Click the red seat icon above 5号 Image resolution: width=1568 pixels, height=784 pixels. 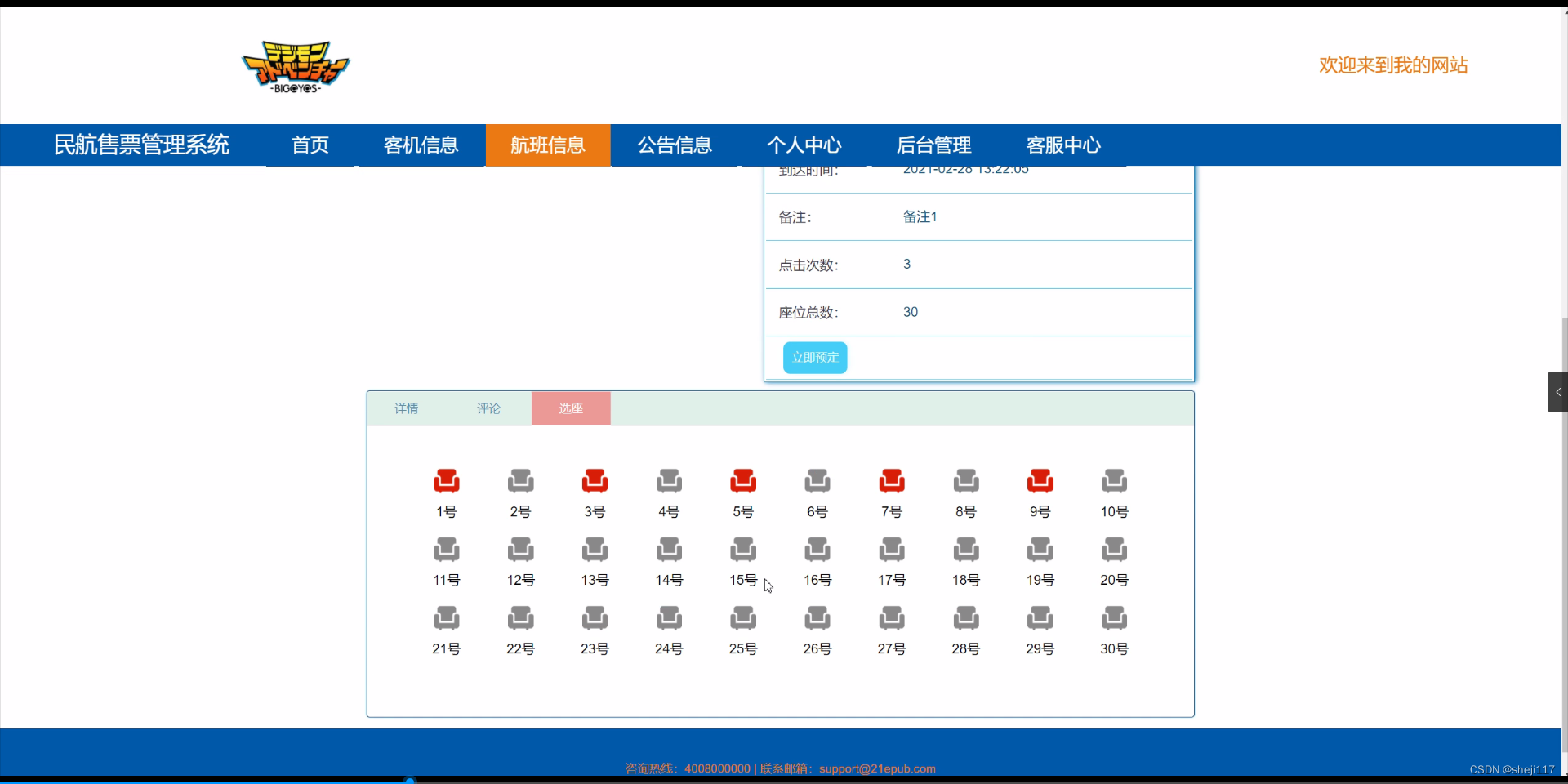click(x=743, y=481)
